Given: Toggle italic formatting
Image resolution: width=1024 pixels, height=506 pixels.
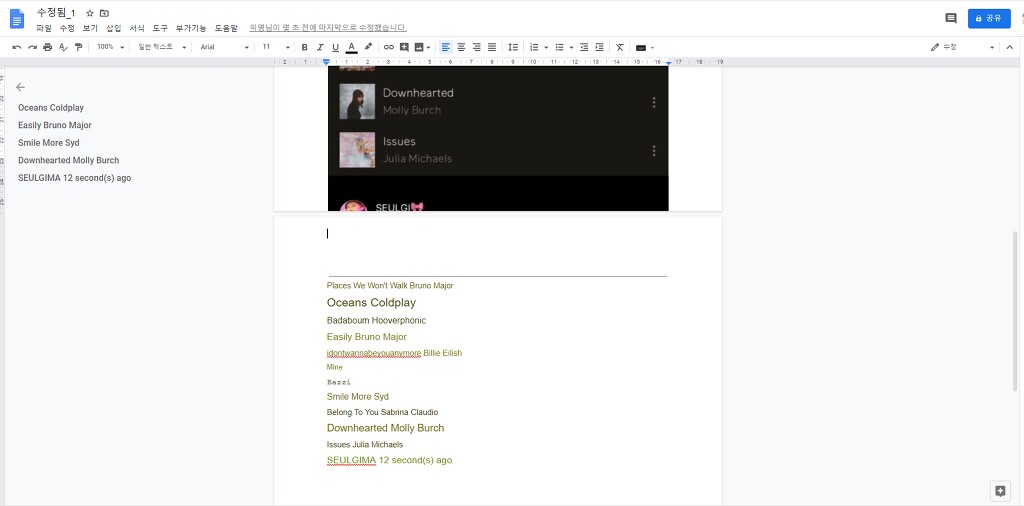Looking at the screenshot, I should 320,47.
